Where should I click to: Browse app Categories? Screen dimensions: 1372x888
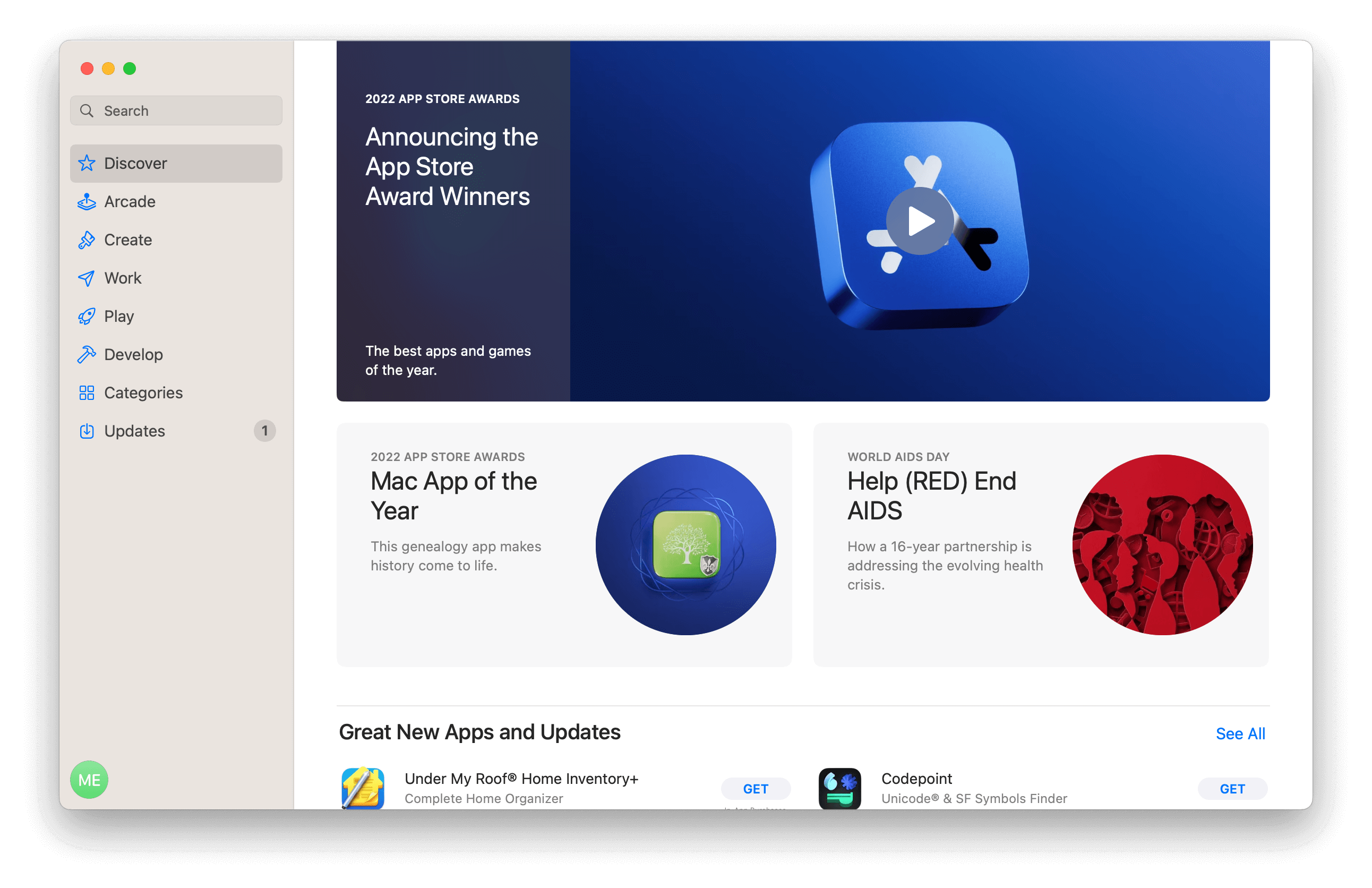(142, 392)
